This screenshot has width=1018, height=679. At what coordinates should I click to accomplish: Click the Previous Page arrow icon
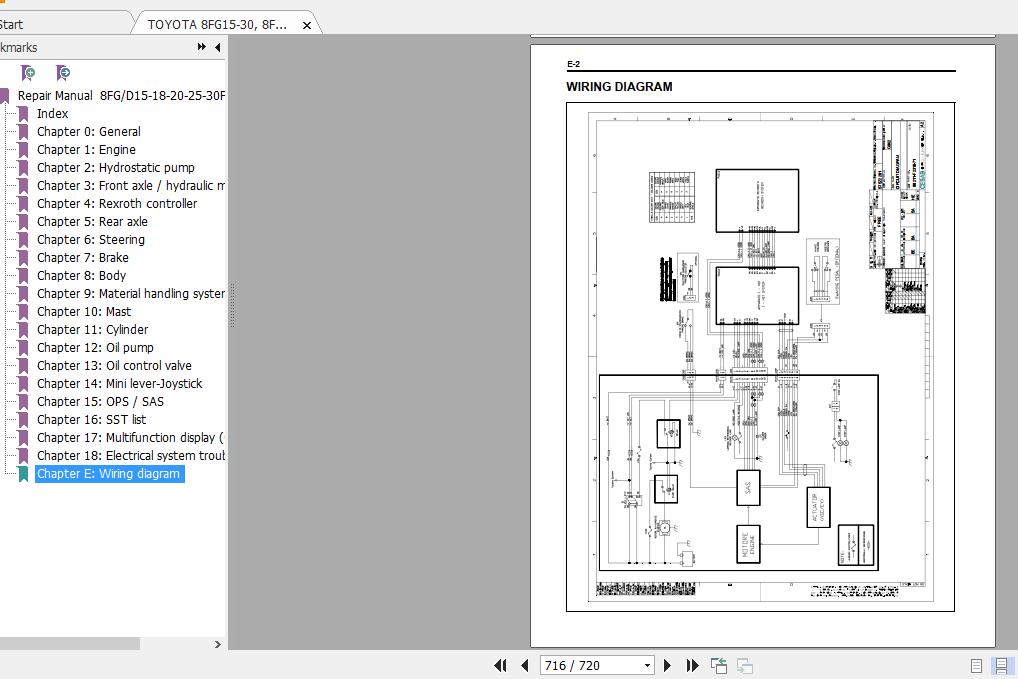pos(524,665)
